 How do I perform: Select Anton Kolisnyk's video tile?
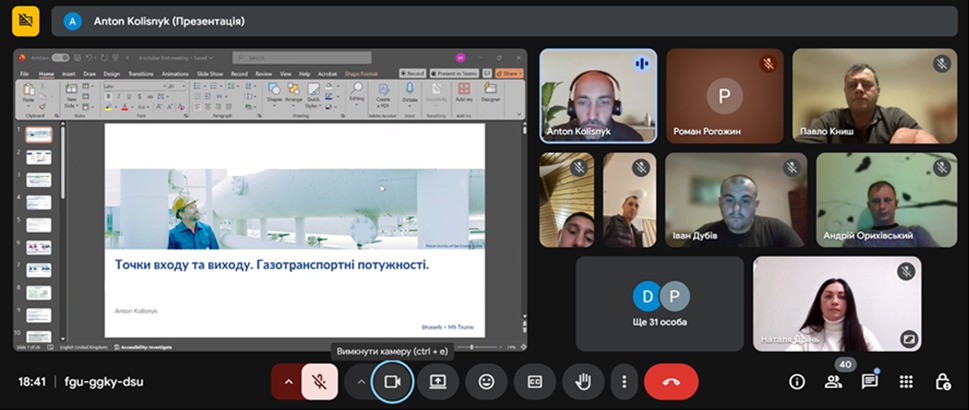[x=598, y=96]
